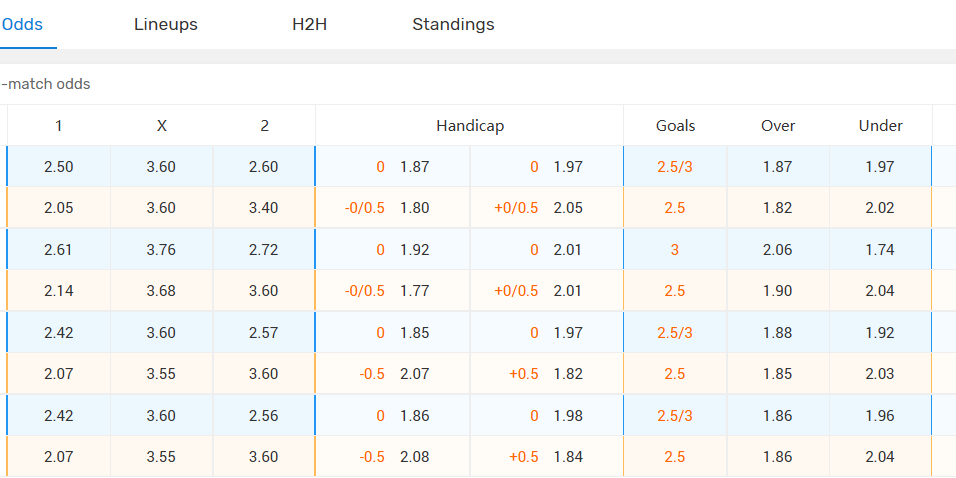The width and height of the screenshot is (956, 478).
Task: Select Under odds 2.04 in last row
Action: tap(880, 457)
